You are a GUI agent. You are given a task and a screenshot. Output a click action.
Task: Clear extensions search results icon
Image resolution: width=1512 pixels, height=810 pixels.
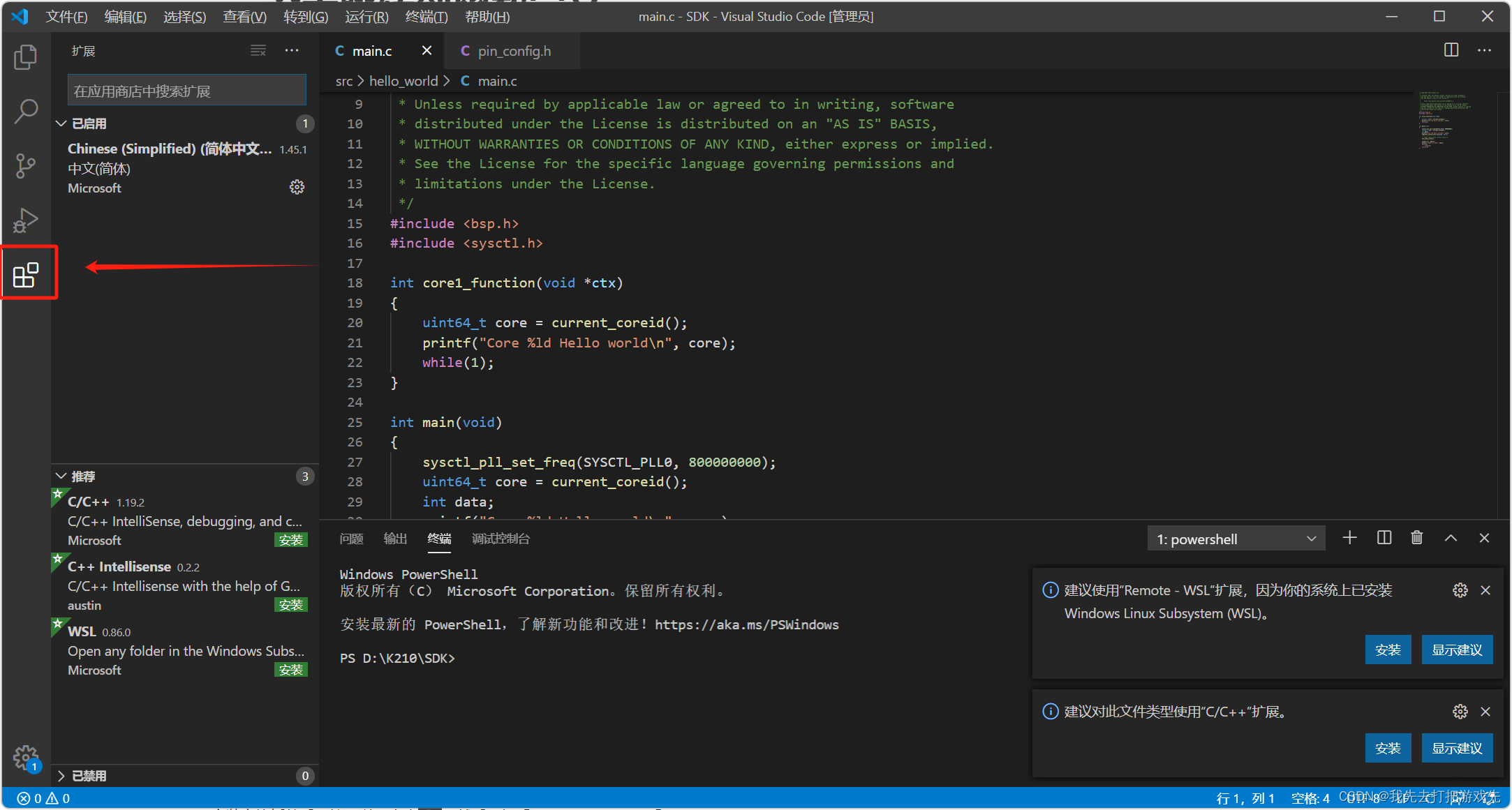tap(258, 51)
